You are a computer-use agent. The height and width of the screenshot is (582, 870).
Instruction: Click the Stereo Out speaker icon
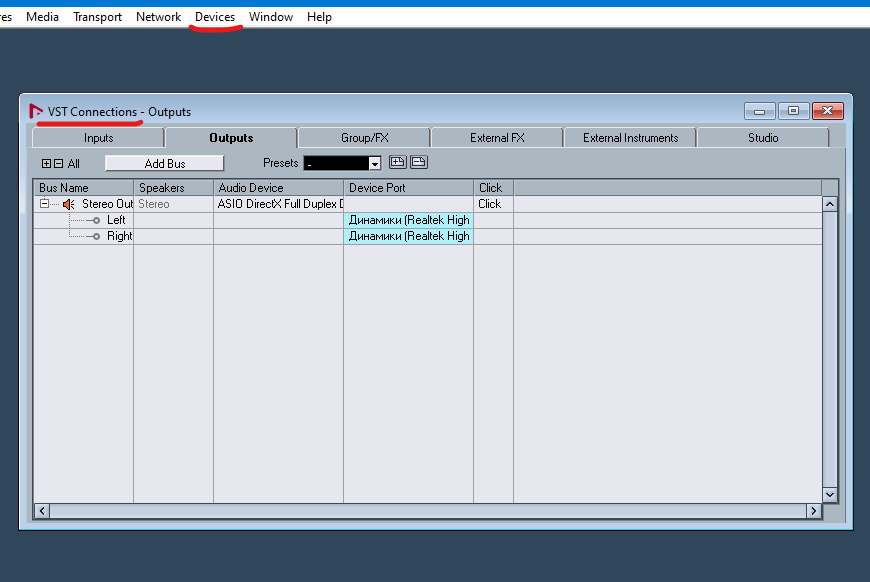coord(69,204)
